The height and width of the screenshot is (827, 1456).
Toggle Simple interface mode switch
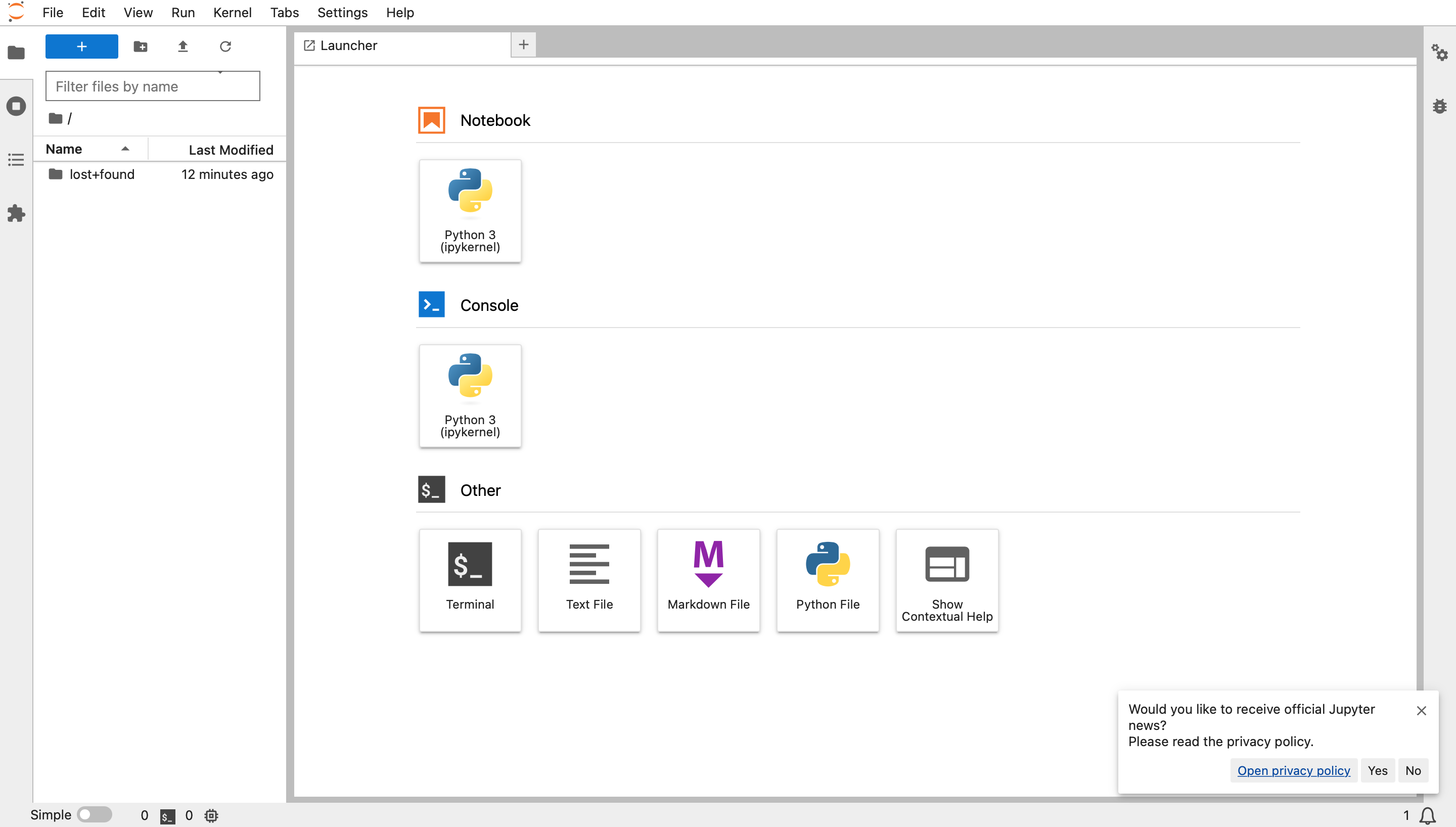[94, 814]
